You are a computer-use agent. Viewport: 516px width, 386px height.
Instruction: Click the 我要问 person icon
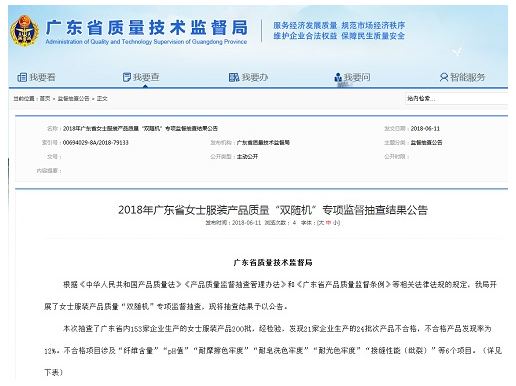point(338,77)
